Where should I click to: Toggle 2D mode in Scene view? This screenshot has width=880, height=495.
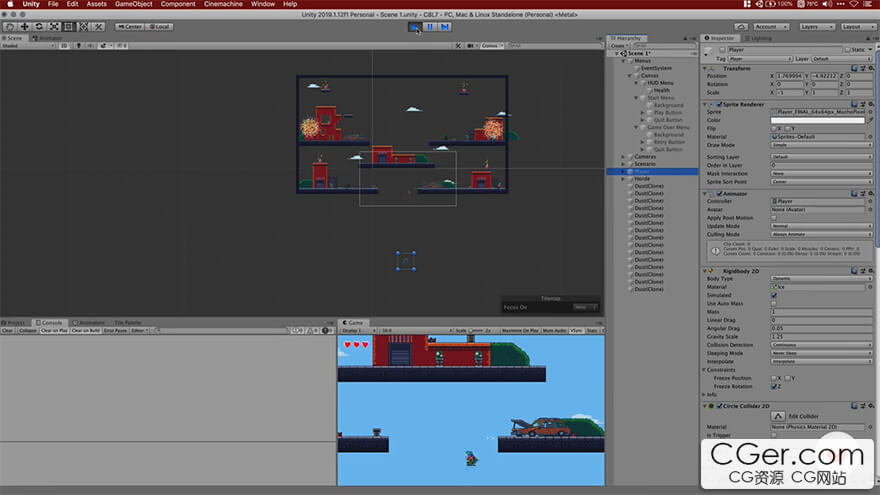[64, 45]
